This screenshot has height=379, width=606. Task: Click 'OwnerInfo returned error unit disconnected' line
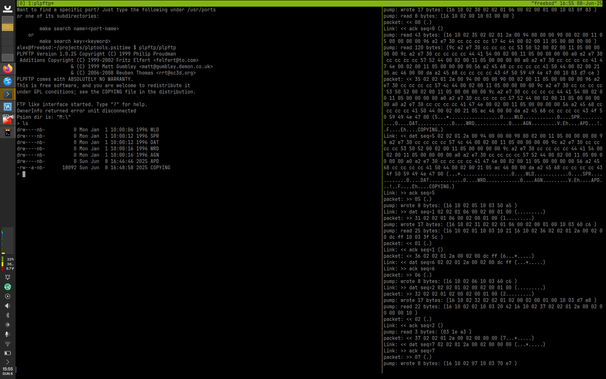click(x=77, y=111)
